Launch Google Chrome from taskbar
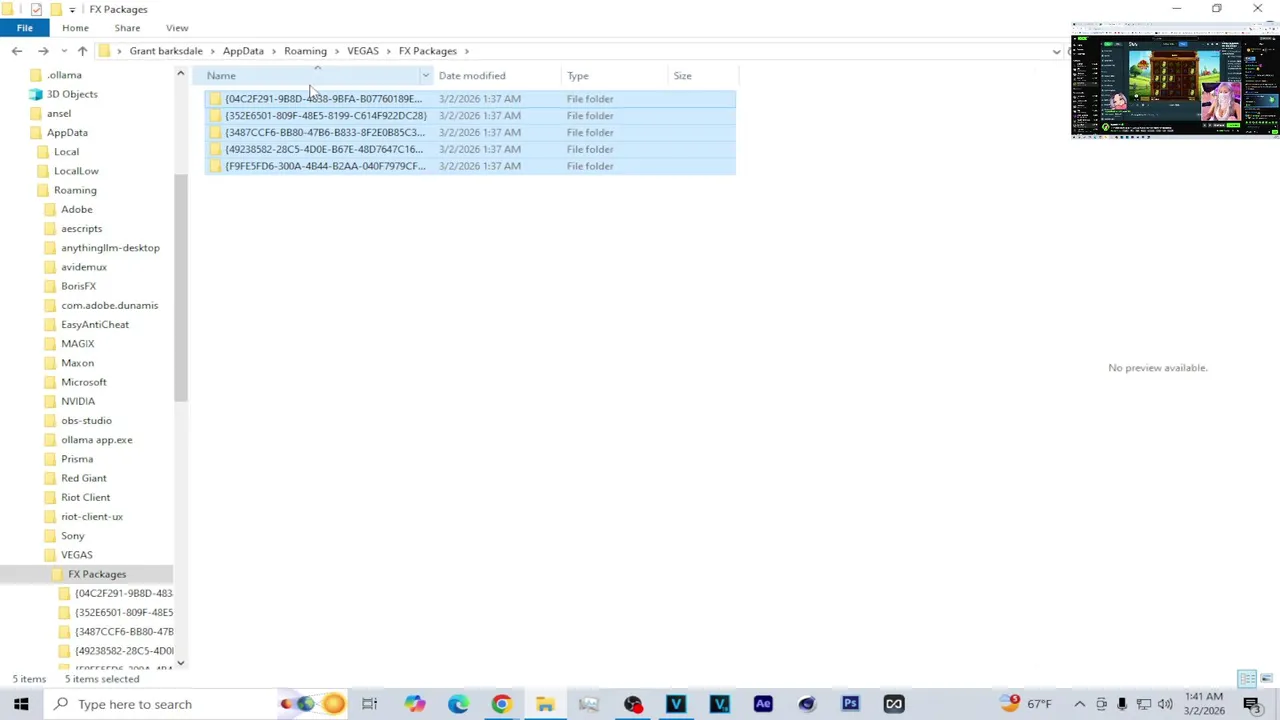This screenshot has width=1280, height=720. coord(501,704)
